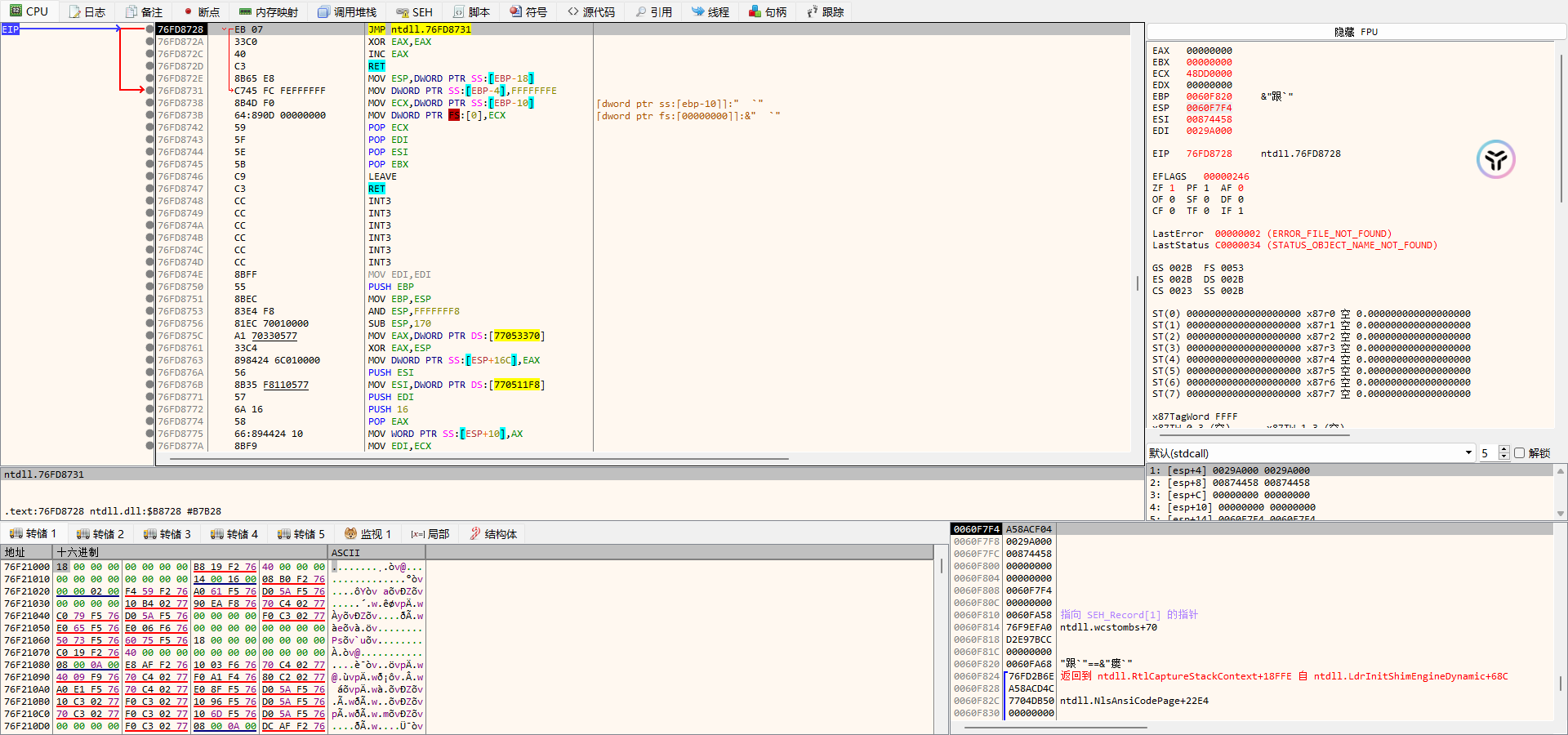Toggle breakpoint bullet at address 76FD8750

tap(149, 287)
